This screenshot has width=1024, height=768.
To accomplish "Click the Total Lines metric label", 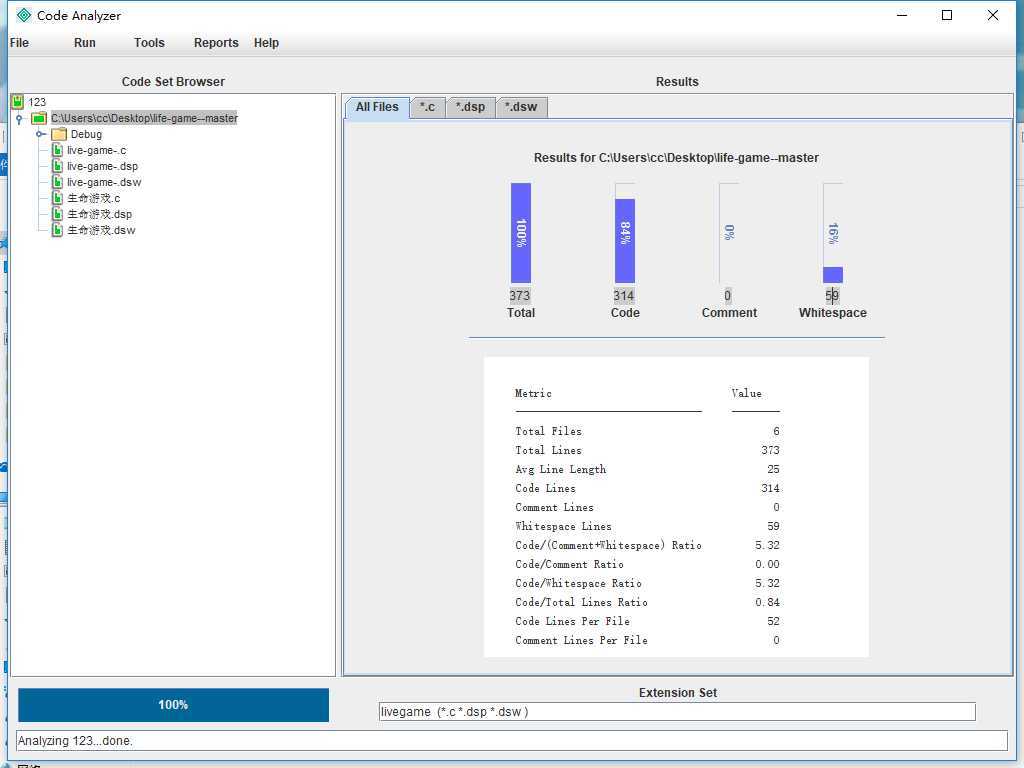I will click(549, 450).
